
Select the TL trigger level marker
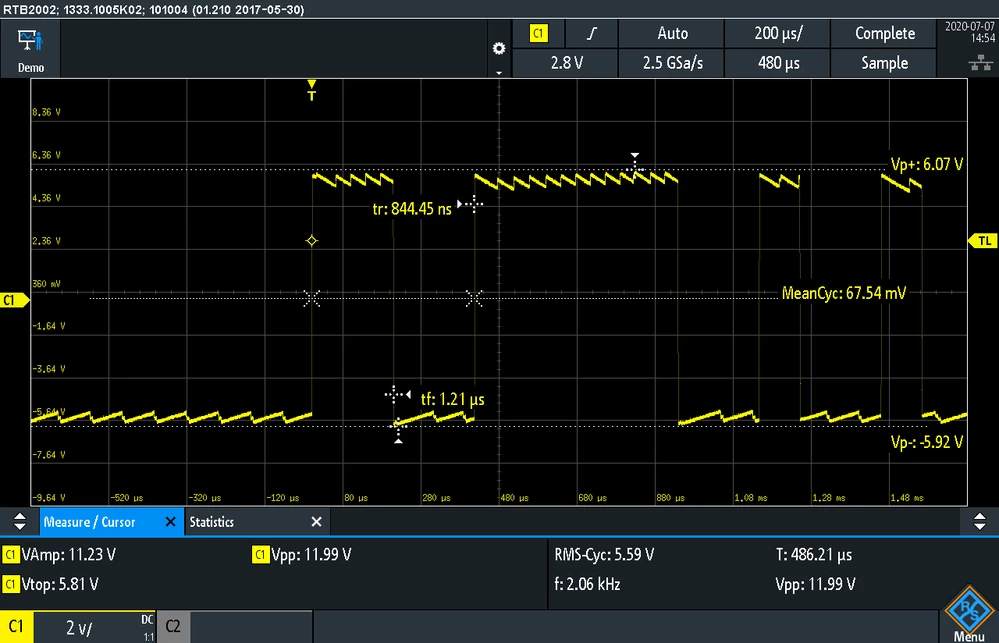click(x=983, y=241)
